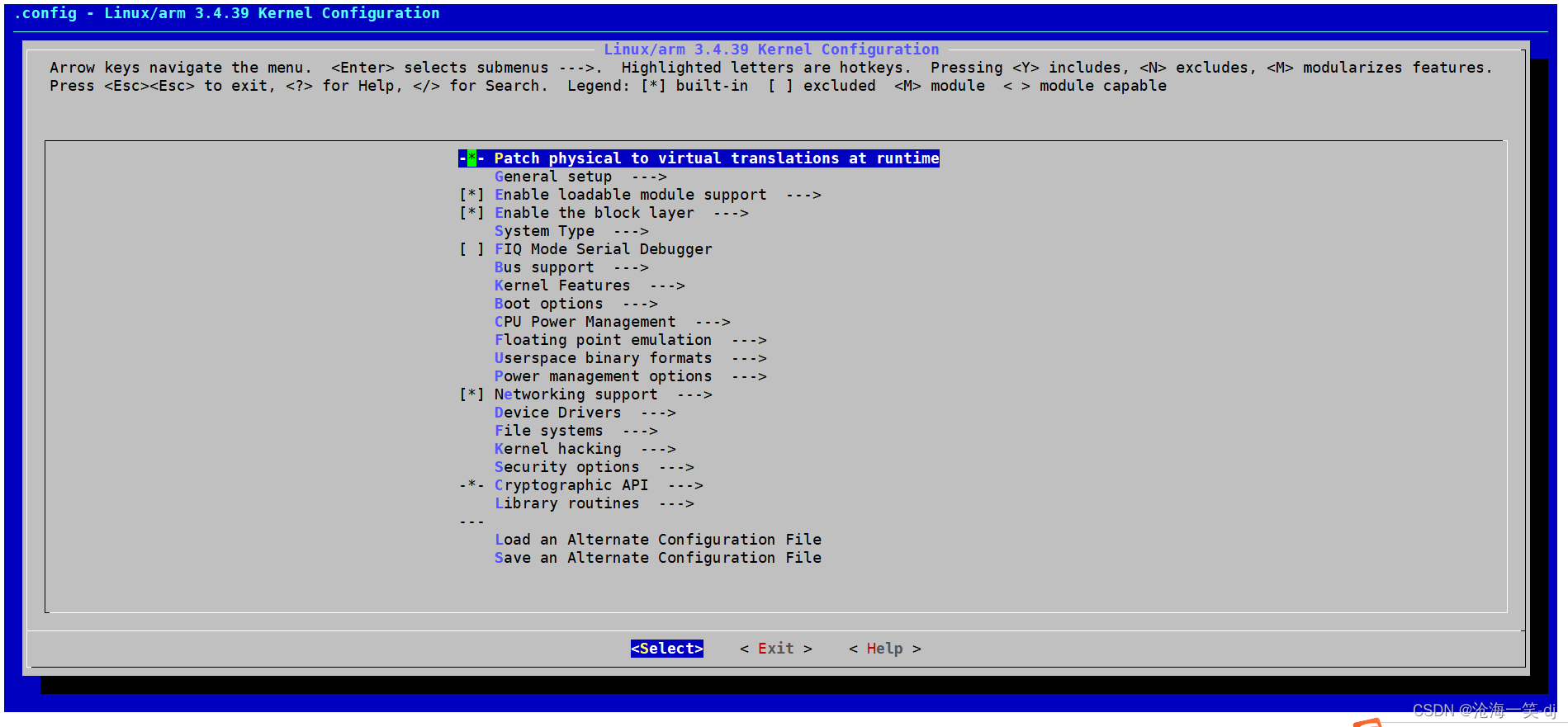1568x727 pixels.
Task: Expand the Userspace binary formats arrow
Action: [x=749, y=358]
